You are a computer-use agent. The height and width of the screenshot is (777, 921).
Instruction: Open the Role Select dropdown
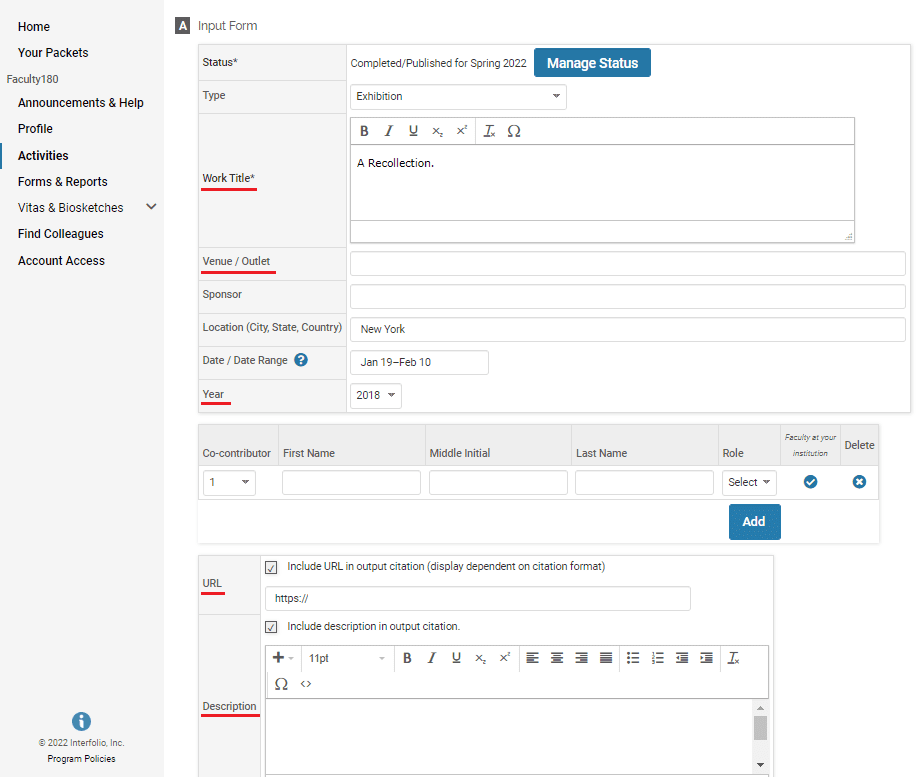[x=749, y=482]
